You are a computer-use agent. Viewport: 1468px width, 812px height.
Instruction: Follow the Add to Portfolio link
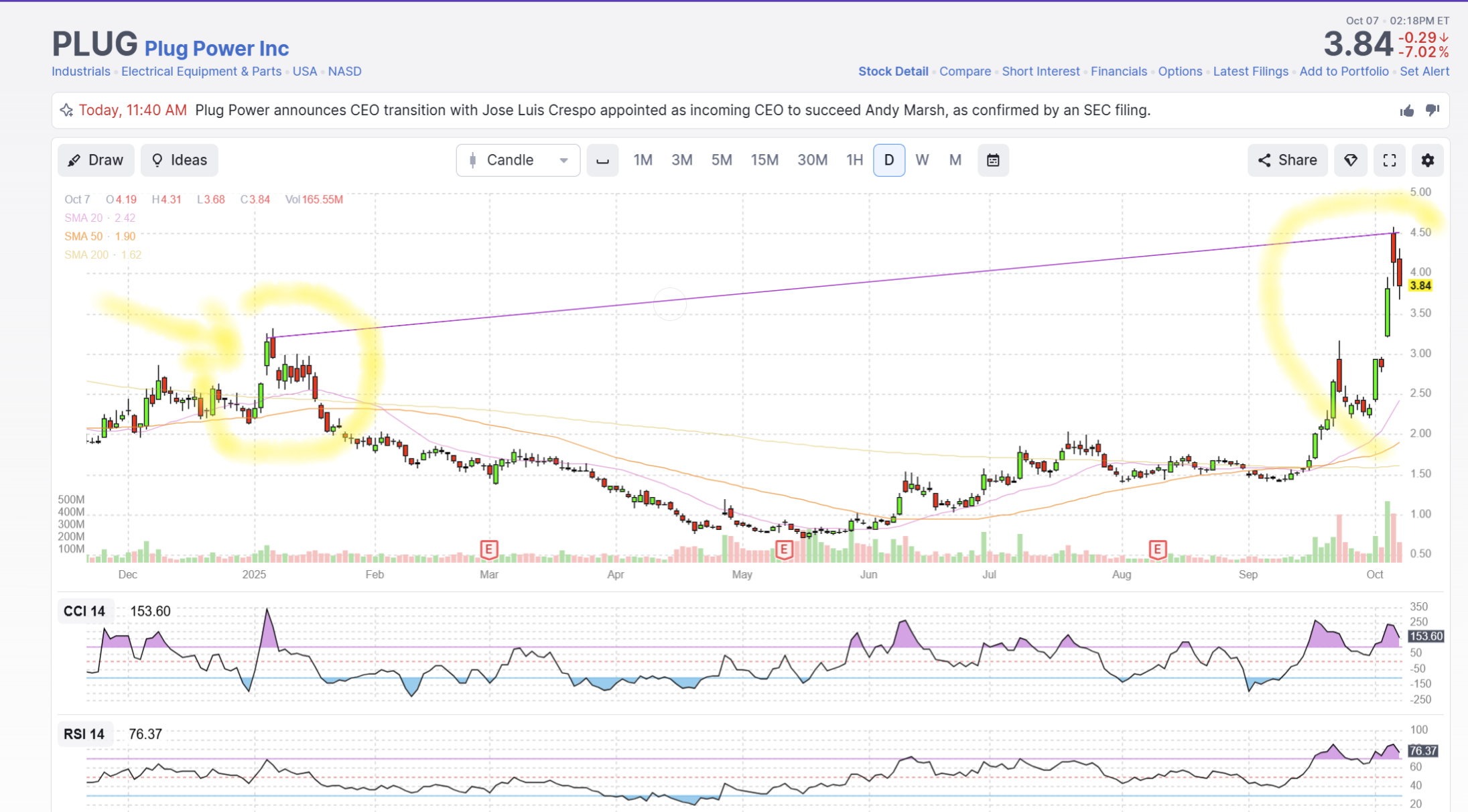[1344, 71]
